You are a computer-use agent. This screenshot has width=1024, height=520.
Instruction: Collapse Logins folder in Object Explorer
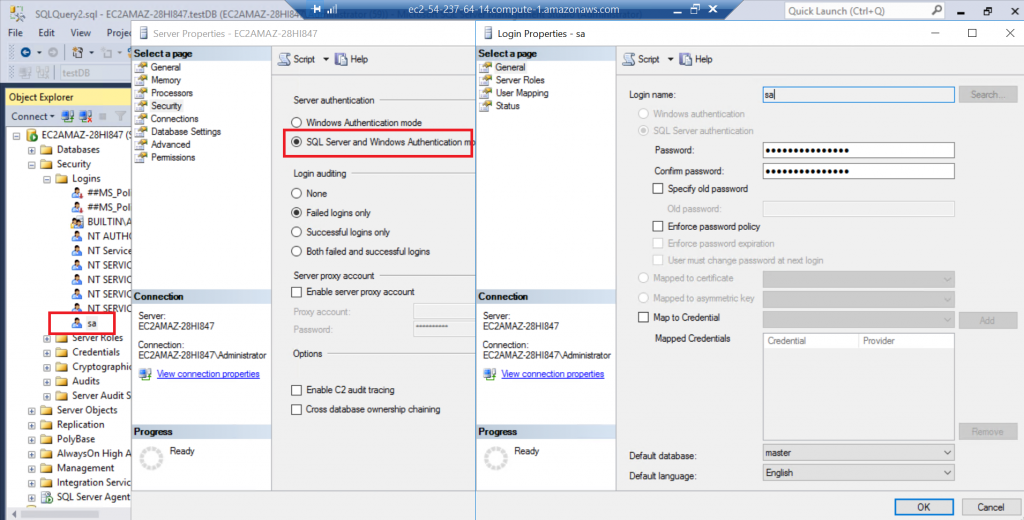[x=47, y=179]
